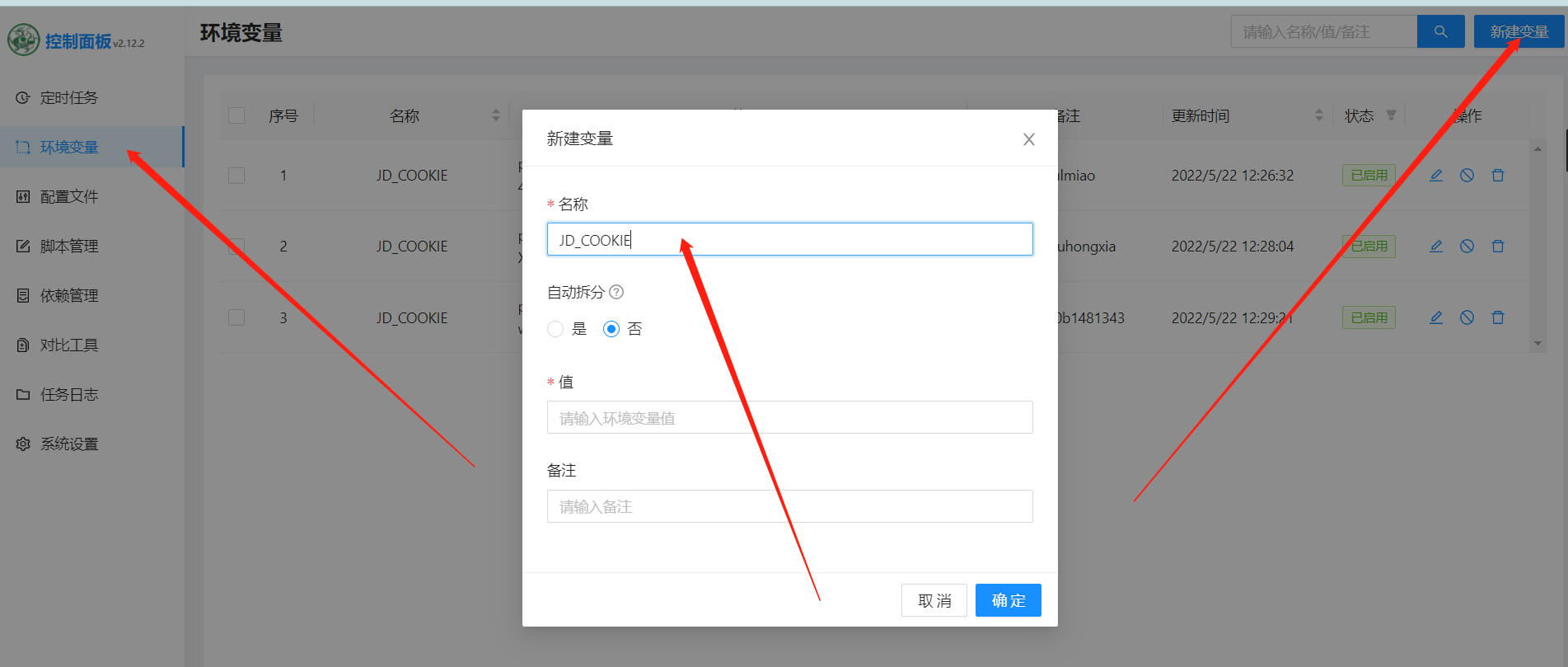Edit the row with remark ending 0b1481343
The height and width of the screenshot is (667, 1568).
pyautogui.click(x=1436, y=317)
